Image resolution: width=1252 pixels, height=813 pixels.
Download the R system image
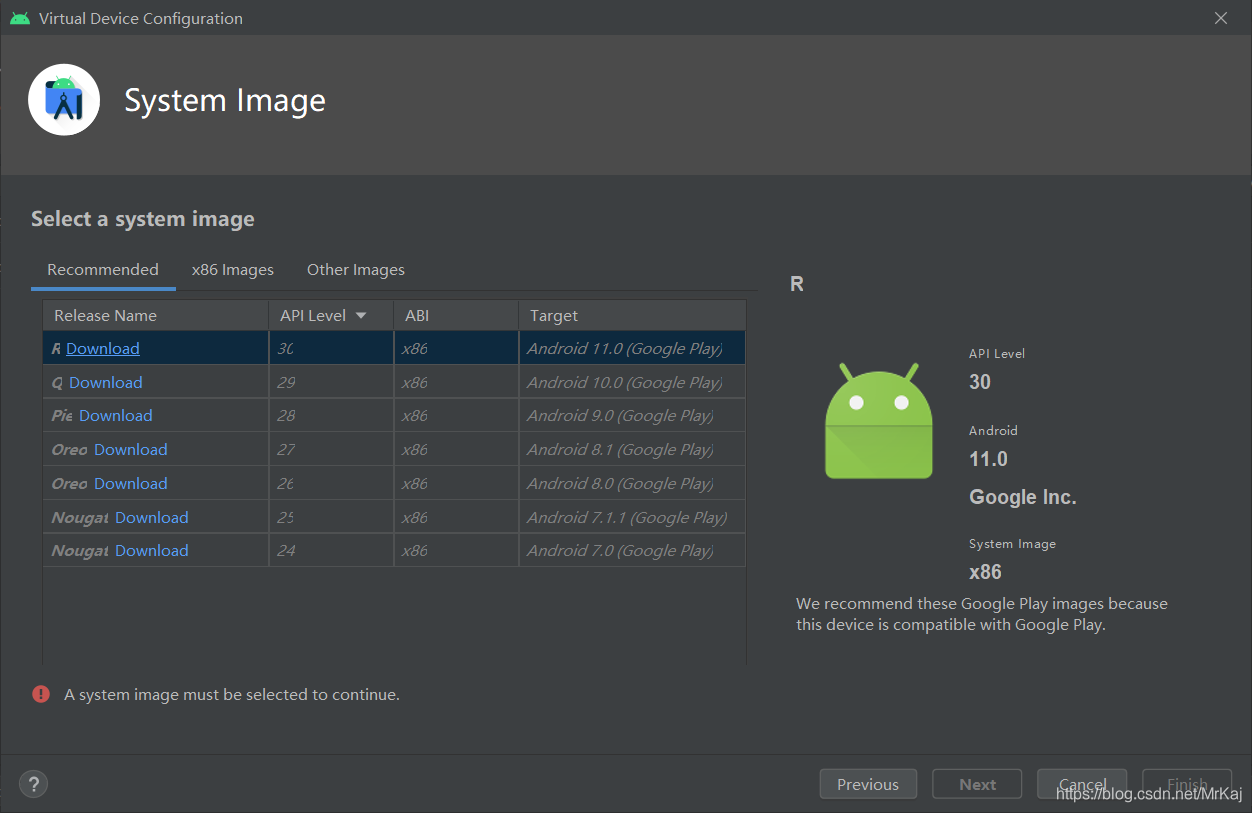click(103, 349)
